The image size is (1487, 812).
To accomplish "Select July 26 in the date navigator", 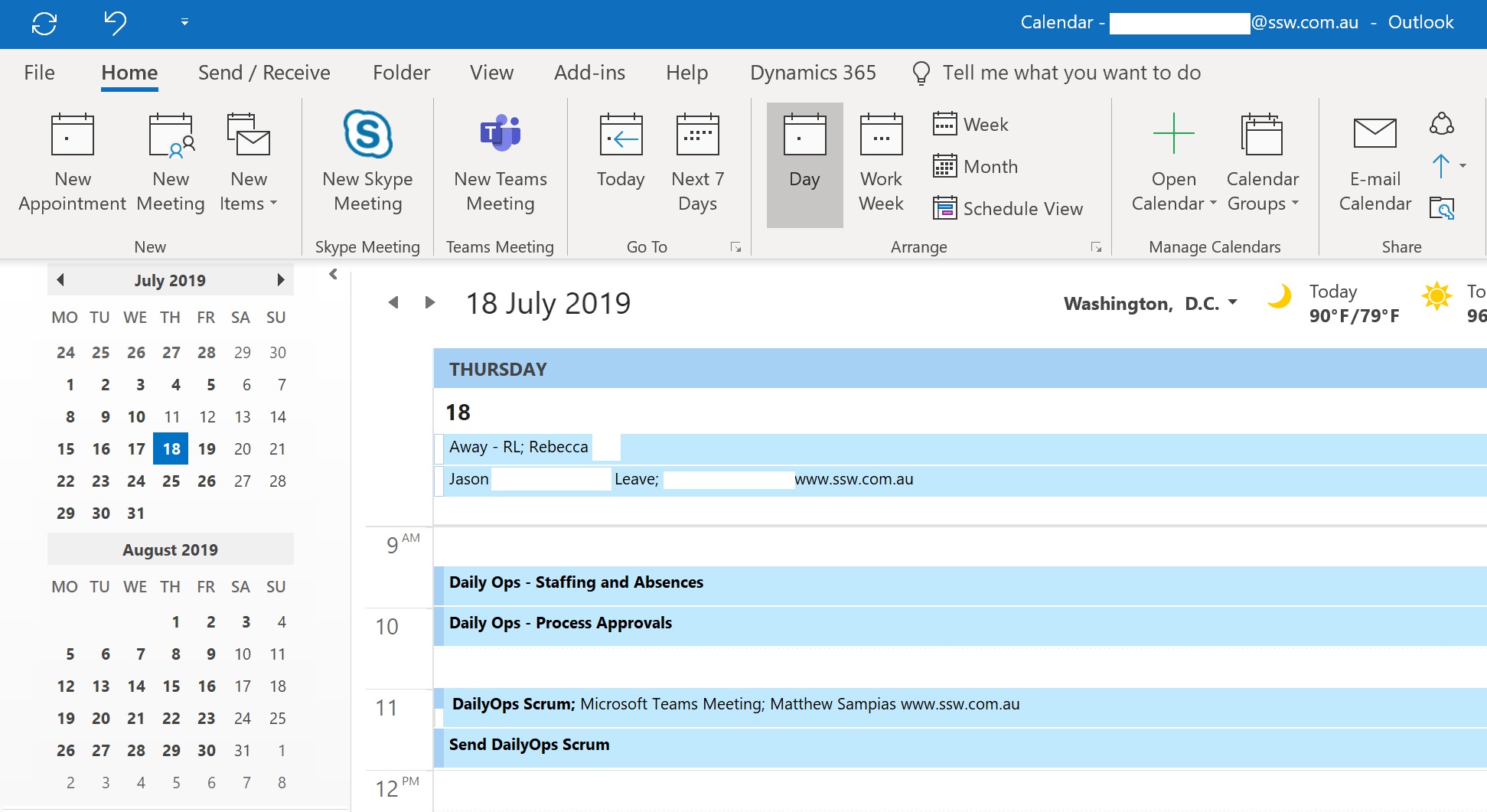I will (207, 481).
